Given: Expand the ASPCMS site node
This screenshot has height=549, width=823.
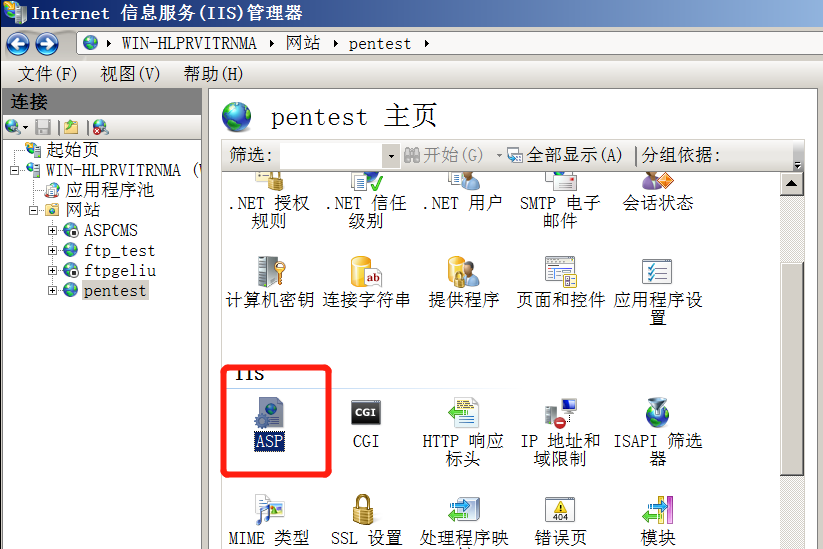Looking at the screenshot, I should [x=52, y=230].
